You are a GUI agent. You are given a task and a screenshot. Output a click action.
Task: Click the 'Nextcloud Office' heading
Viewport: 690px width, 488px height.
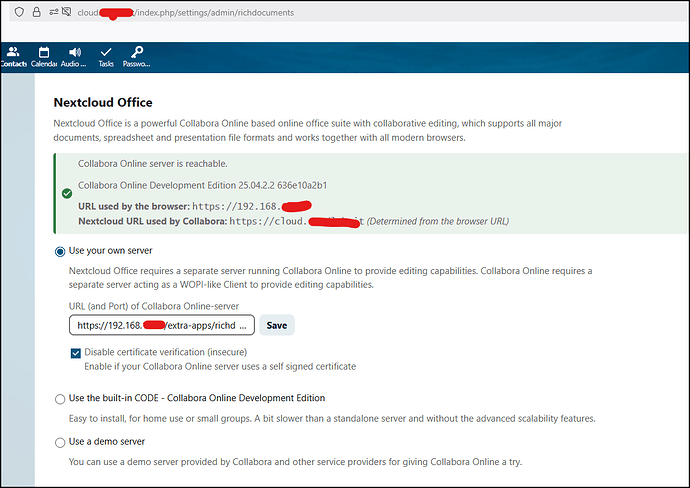(x=103, y=103)
